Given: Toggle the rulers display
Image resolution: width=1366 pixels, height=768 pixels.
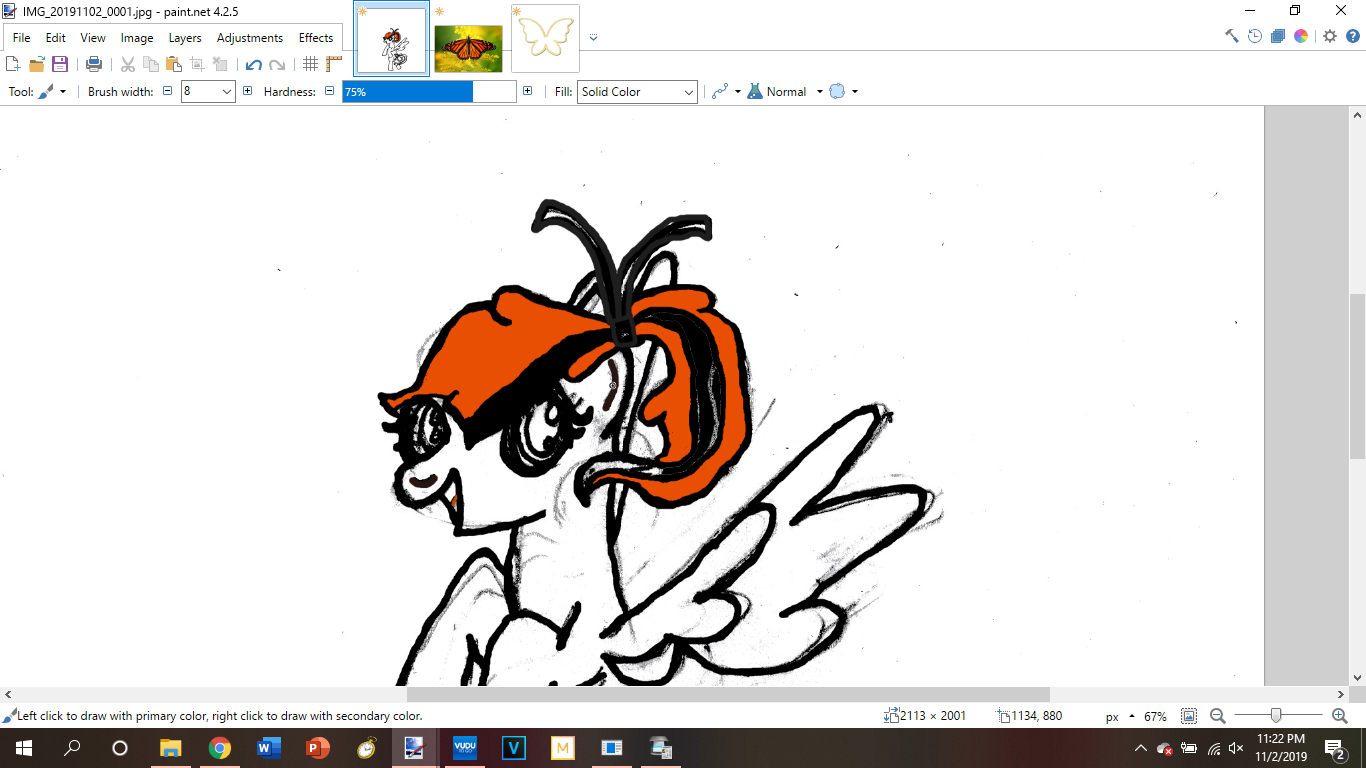Looking at the screenshot, I should tap(333, 64).
